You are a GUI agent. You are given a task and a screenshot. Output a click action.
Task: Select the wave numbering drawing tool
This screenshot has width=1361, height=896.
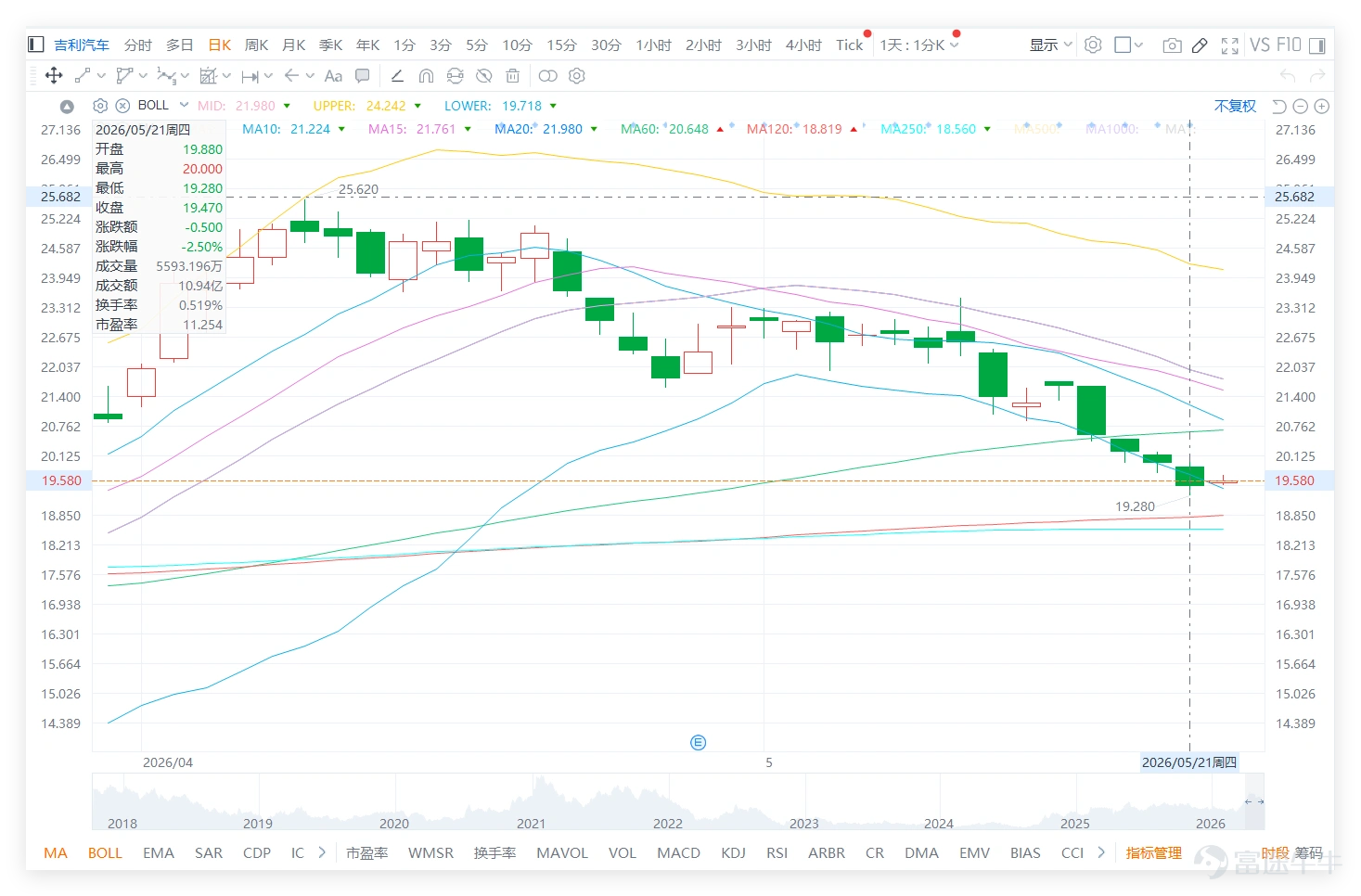167,76
